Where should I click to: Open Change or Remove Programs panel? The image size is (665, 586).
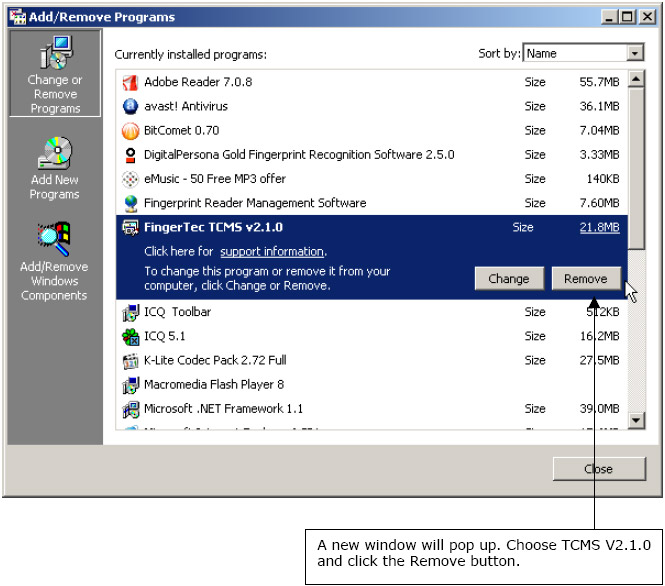point(55,73)
